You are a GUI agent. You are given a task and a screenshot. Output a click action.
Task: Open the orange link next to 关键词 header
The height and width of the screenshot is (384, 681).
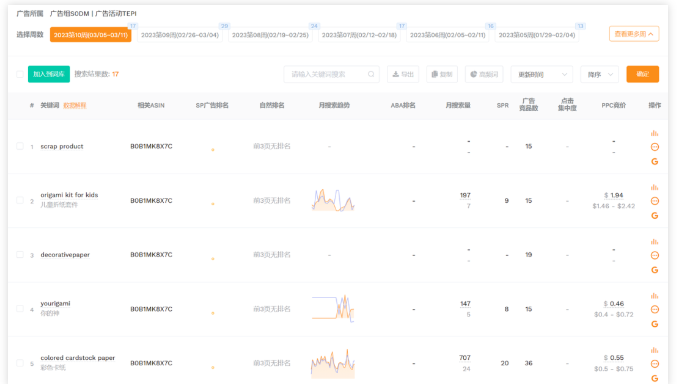[x=75, y=106]
